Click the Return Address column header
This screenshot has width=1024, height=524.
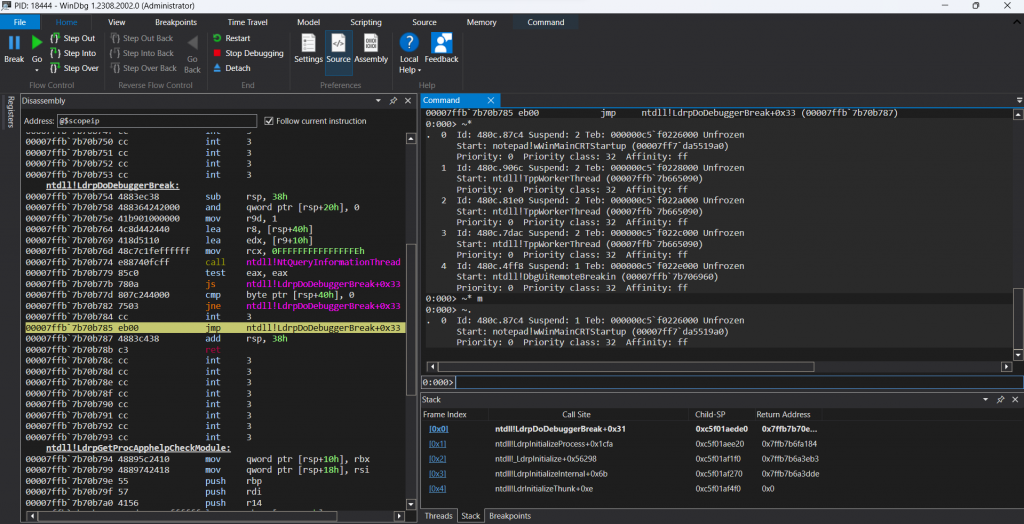point(783,415)
